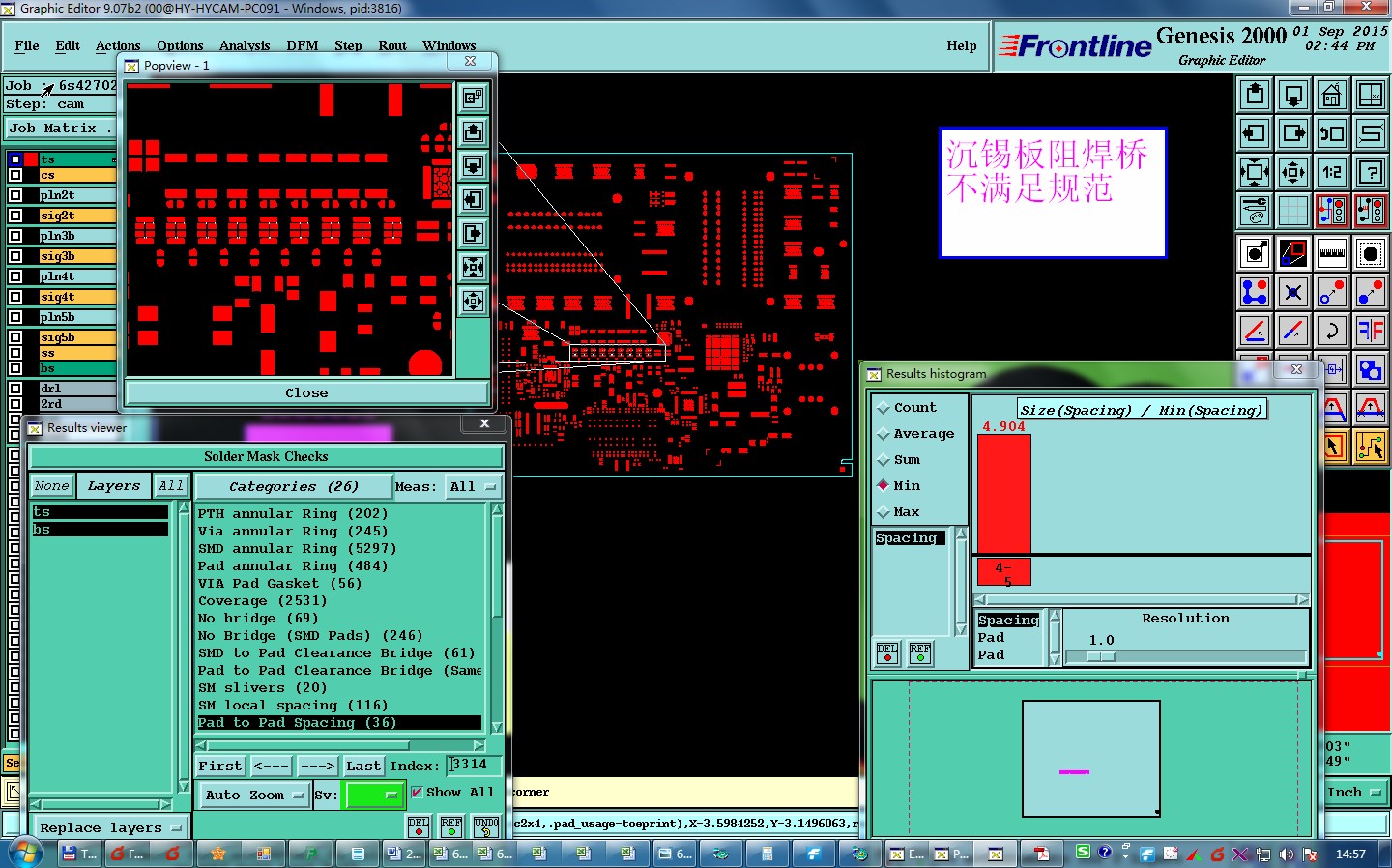Click the next arrow ---> button
The width and height of the screenshot is (1392, 868).
(x=317, y=767)
